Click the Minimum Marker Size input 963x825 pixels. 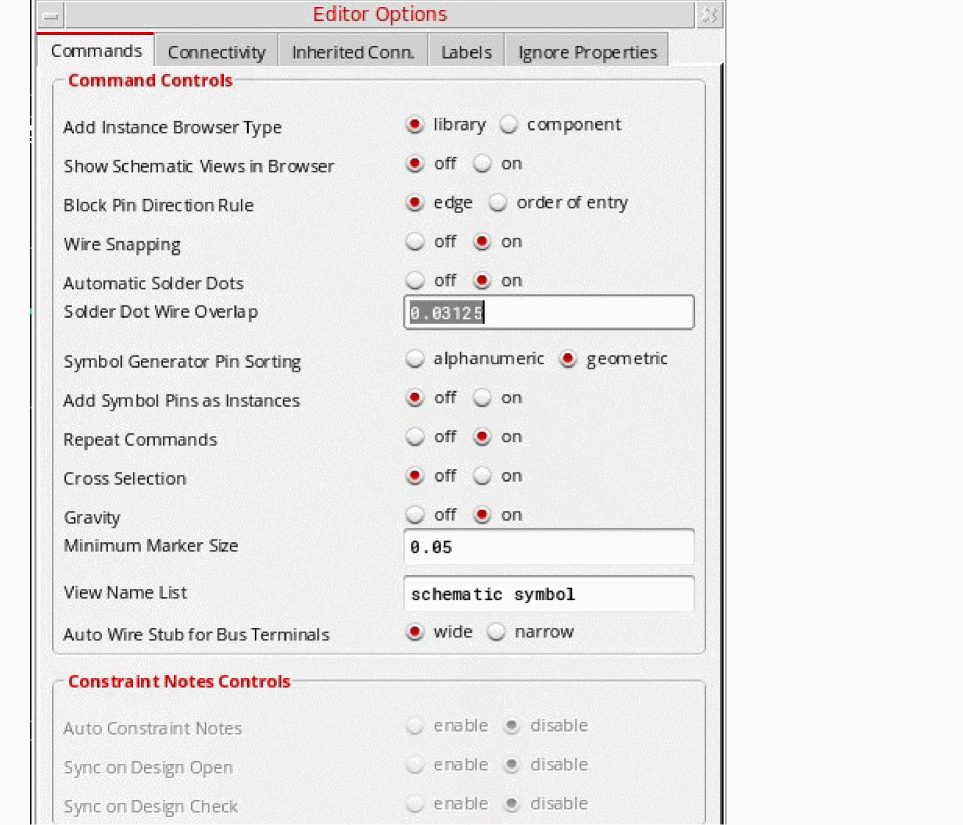(548, 548)
